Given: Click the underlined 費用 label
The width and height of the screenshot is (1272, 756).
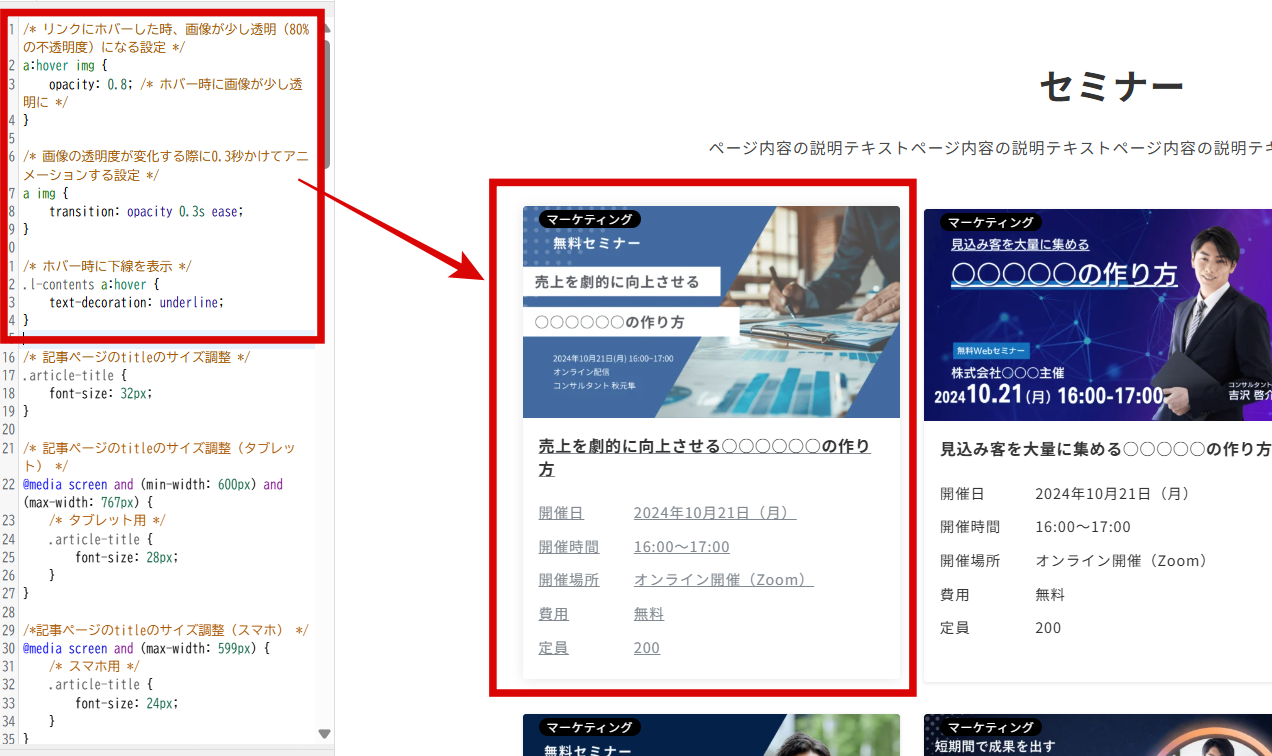Looking at the screenshot, I should 553,614.
